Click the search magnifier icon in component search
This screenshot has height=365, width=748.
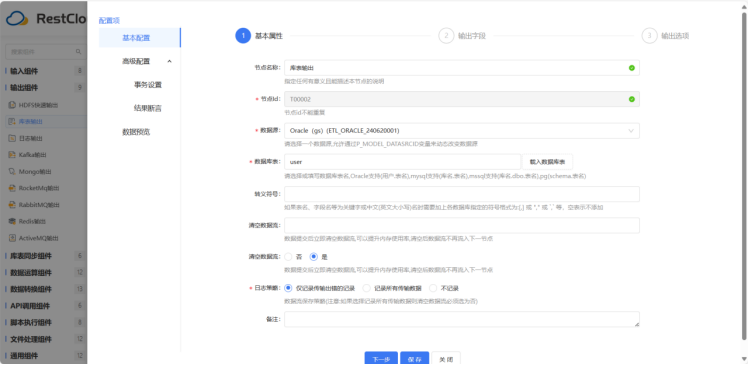[79, 52]
